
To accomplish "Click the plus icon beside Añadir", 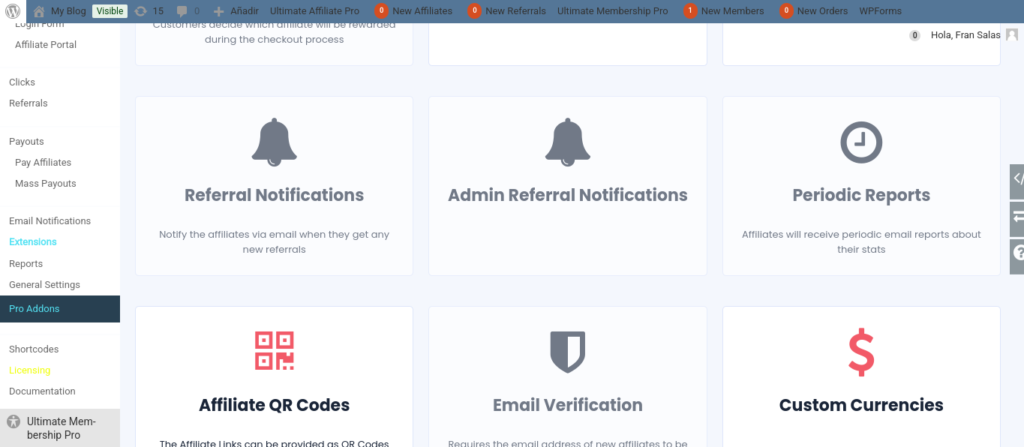I will (x=219, y=11).
